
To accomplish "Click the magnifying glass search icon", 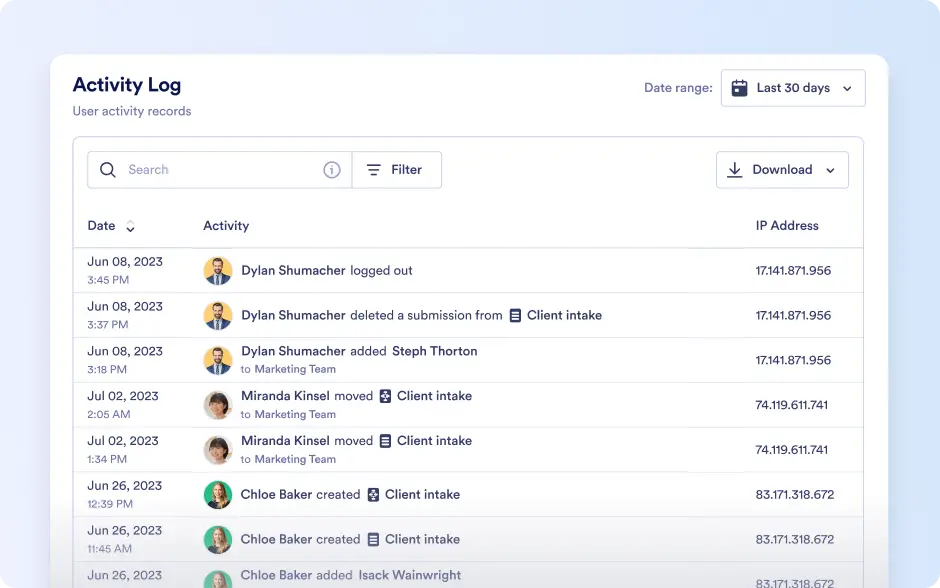I will pos(108,170).
